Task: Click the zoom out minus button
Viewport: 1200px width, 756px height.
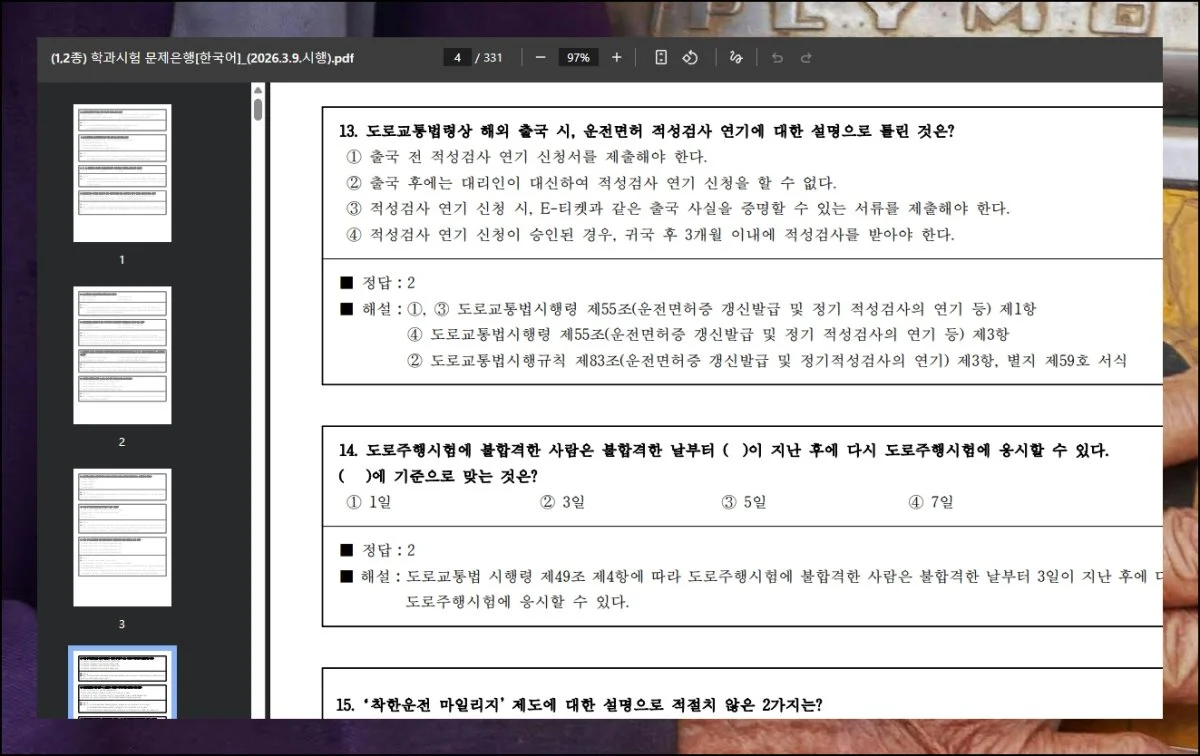Action: point(540,58)
